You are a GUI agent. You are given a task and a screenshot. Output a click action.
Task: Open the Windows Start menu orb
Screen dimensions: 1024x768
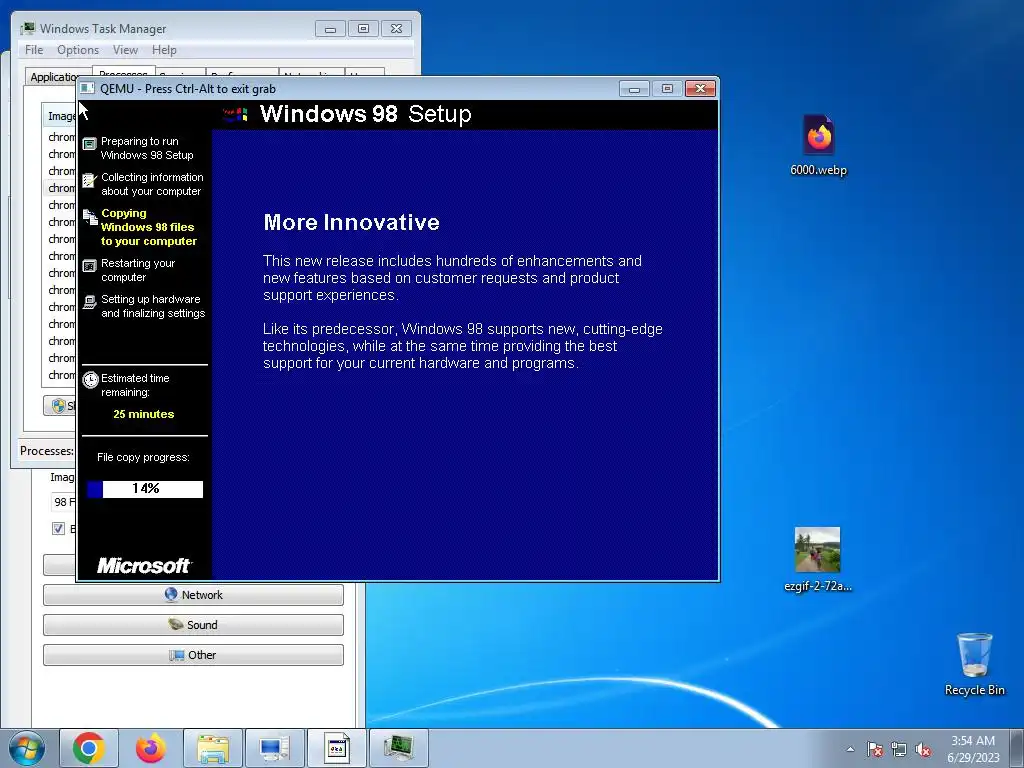(27, 748)
